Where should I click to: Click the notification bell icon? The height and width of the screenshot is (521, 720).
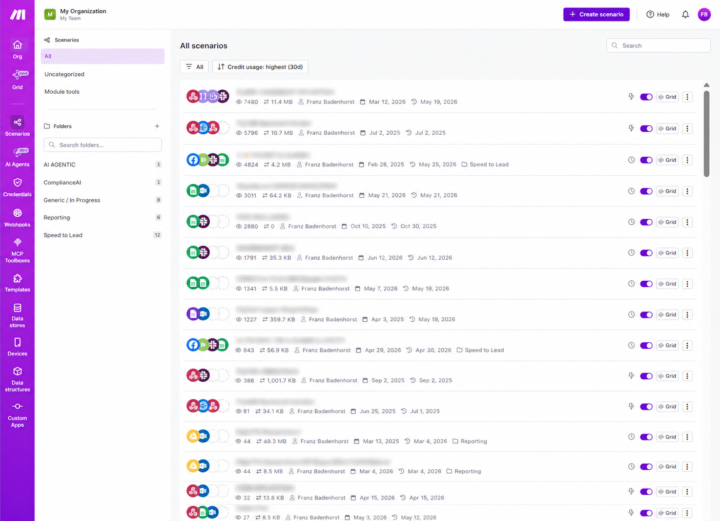click(x=685, y=15)
